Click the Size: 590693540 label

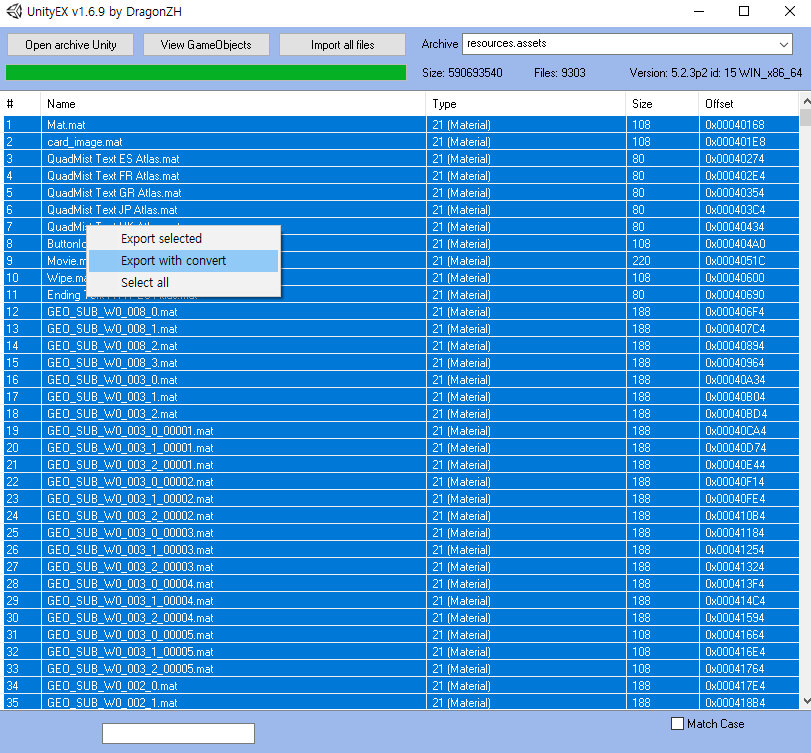coord(462,73)
